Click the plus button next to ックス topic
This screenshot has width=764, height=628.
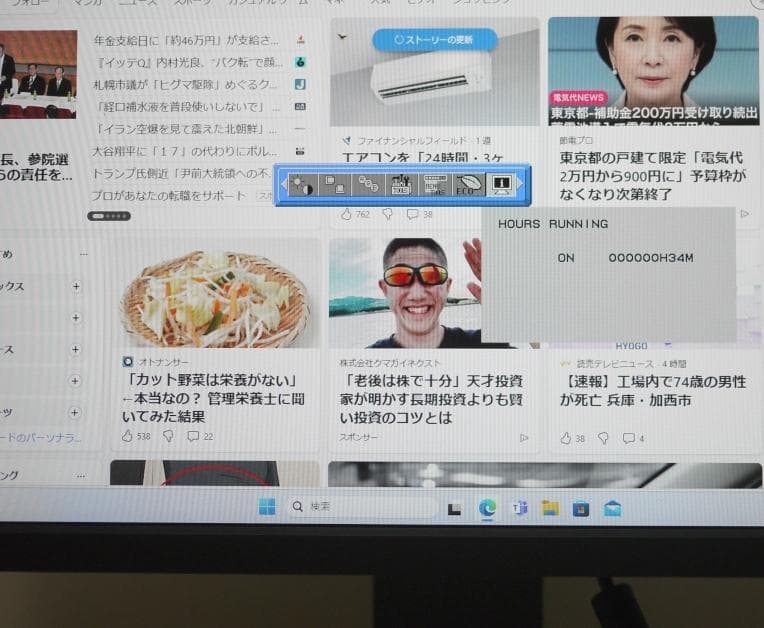click(x=76, y=287)
